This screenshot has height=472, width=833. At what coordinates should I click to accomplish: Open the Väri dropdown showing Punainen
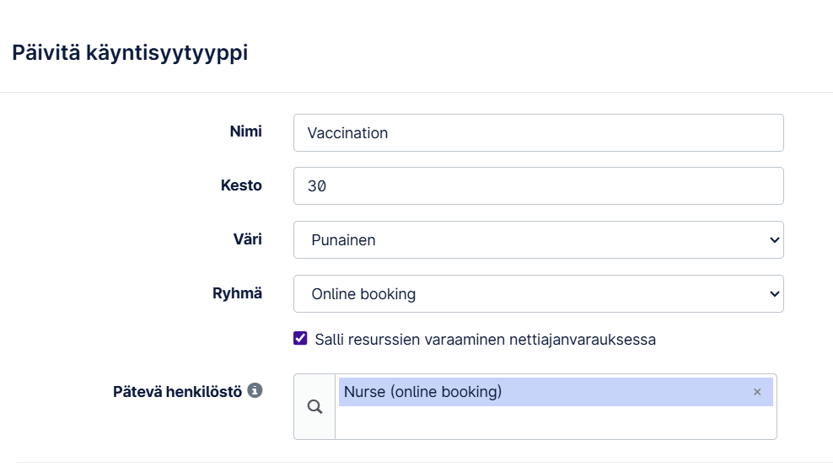pos(538,240)
